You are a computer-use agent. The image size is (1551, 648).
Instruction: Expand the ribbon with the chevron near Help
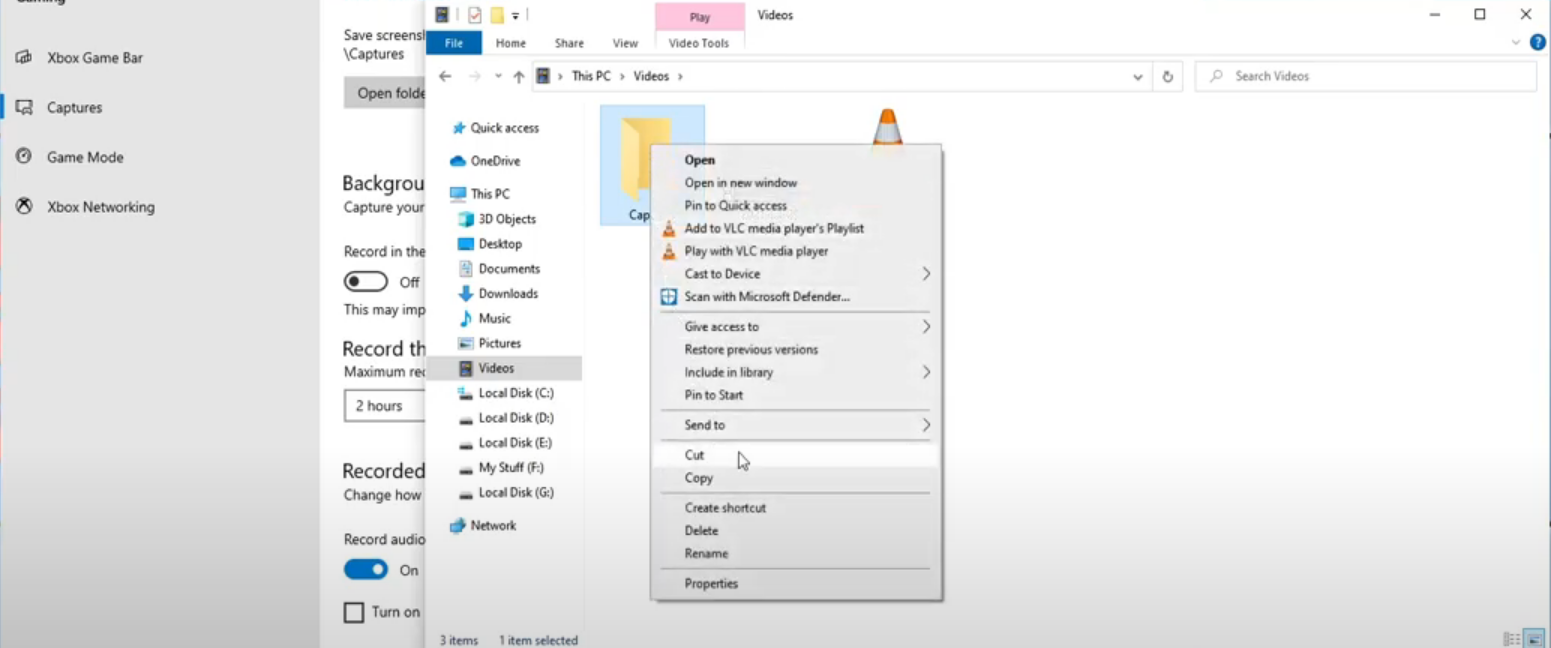tap(1516, 43)
